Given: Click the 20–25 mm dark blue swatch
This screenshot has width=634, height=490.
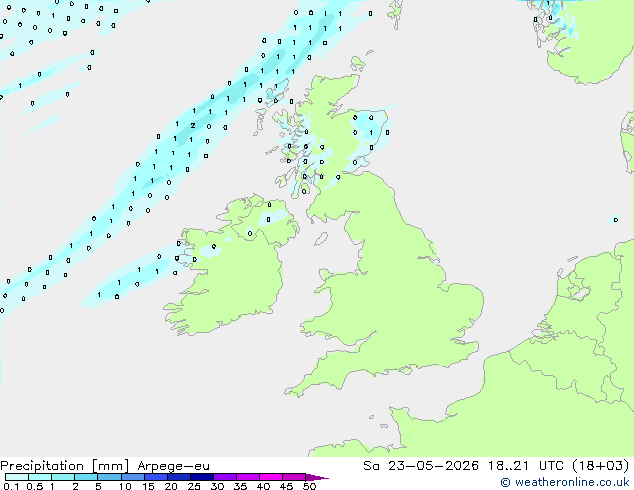Looking at the screenshot, I should tap(178, 477).
